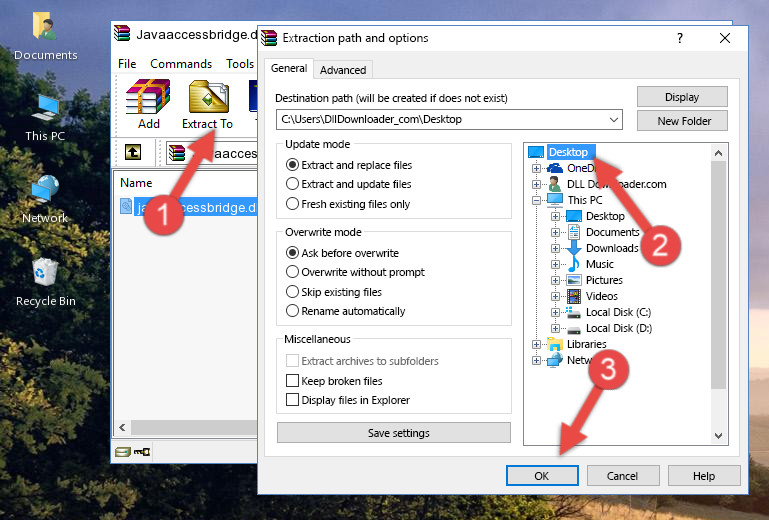This screenshot has height=520, width=769.
Task: Expand Local Disk (C:) node
Action: click(x=555, y=312)
